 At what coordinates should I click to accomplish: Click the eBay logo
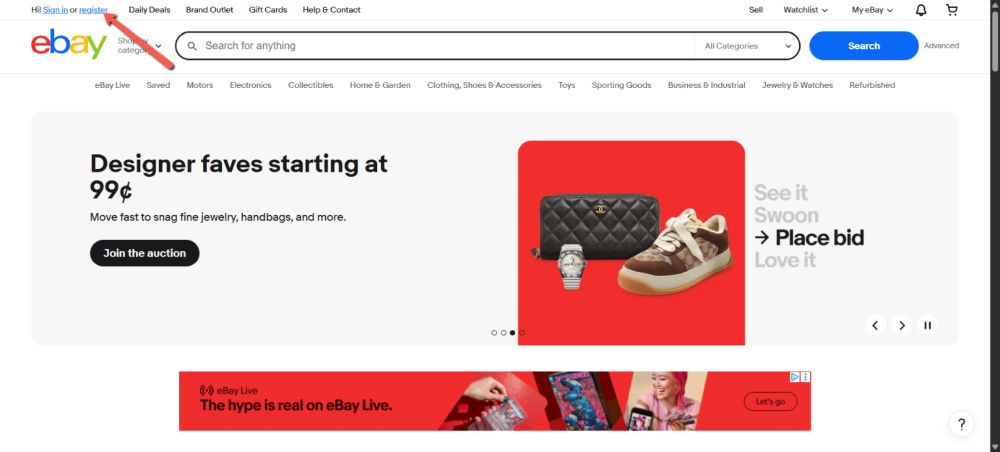pyautogui.click(x=69, y=45)
